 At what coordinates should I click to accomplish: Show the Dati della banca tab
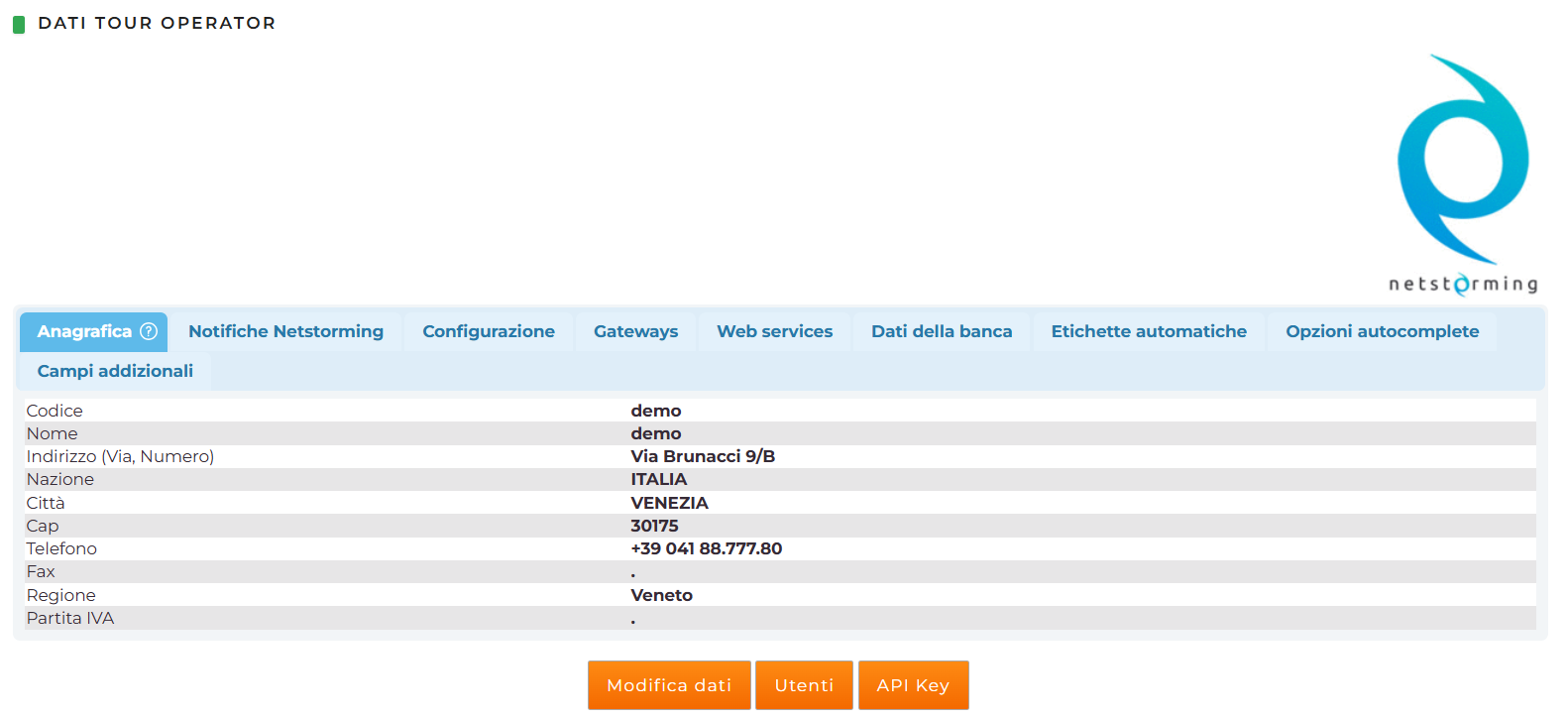[941, 331]
